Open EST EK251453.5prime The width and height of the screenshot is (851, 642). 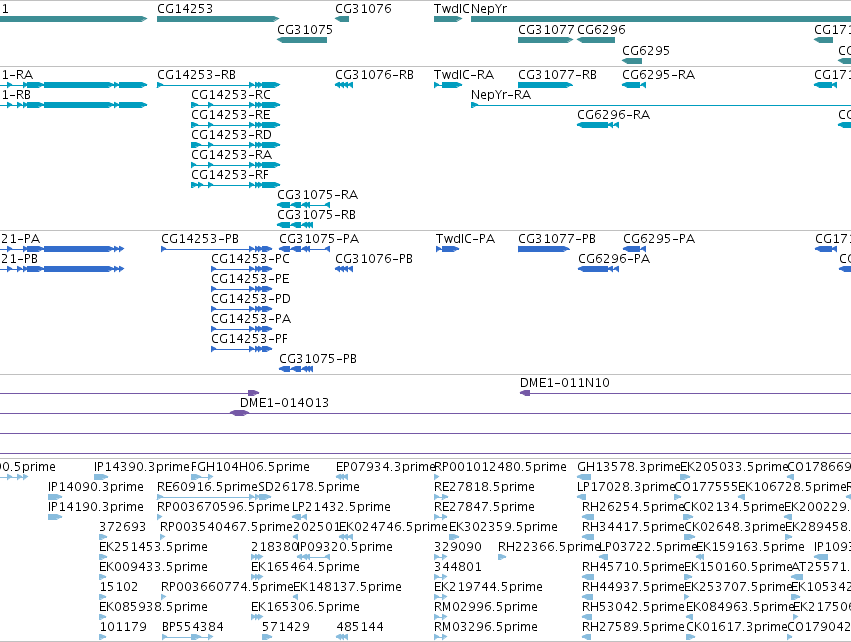(x=153, y=548)
